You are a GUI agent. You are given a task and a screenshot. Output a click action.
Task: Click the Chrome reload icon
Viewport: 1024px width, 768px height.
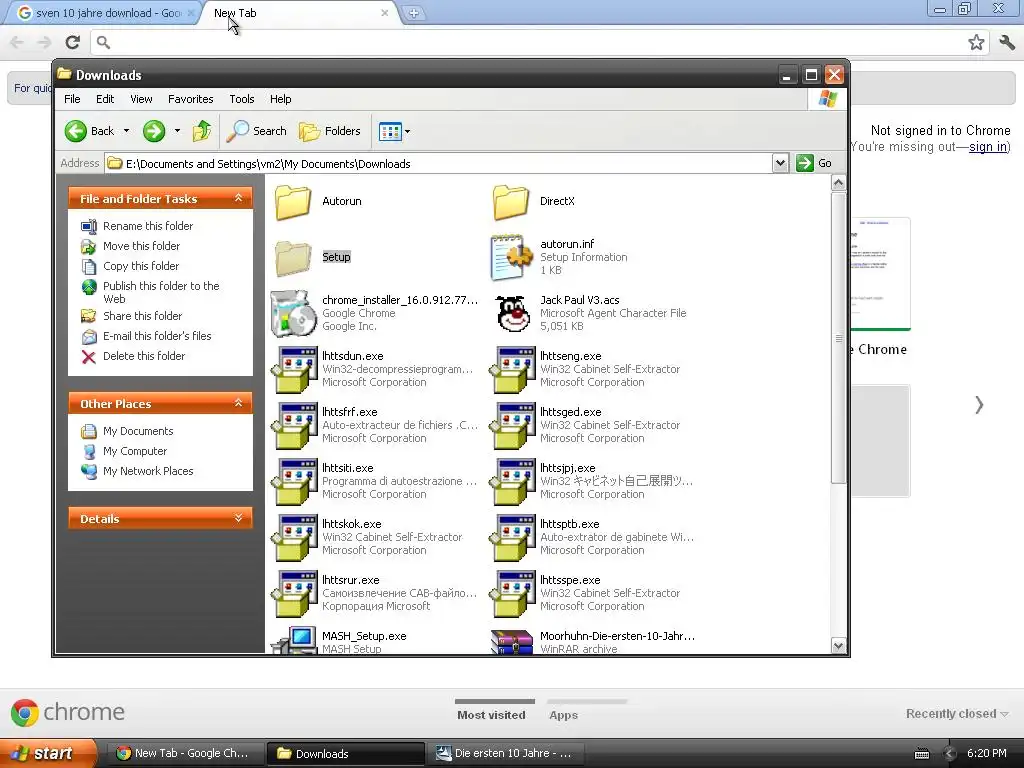coord(72,42)
